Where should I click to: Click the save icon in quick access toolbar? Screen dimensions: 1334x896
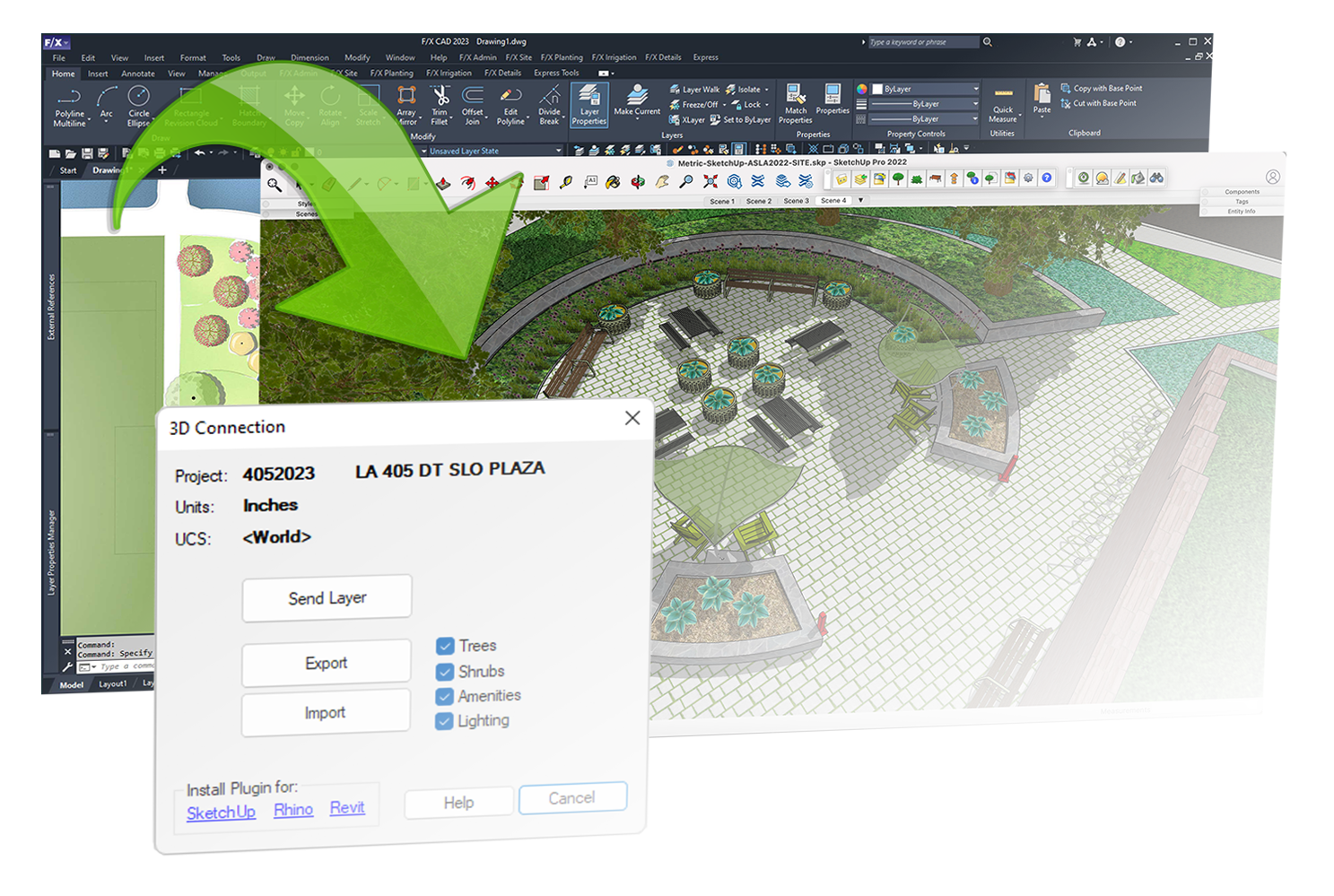pyautogui.click(x=87, y=153)
